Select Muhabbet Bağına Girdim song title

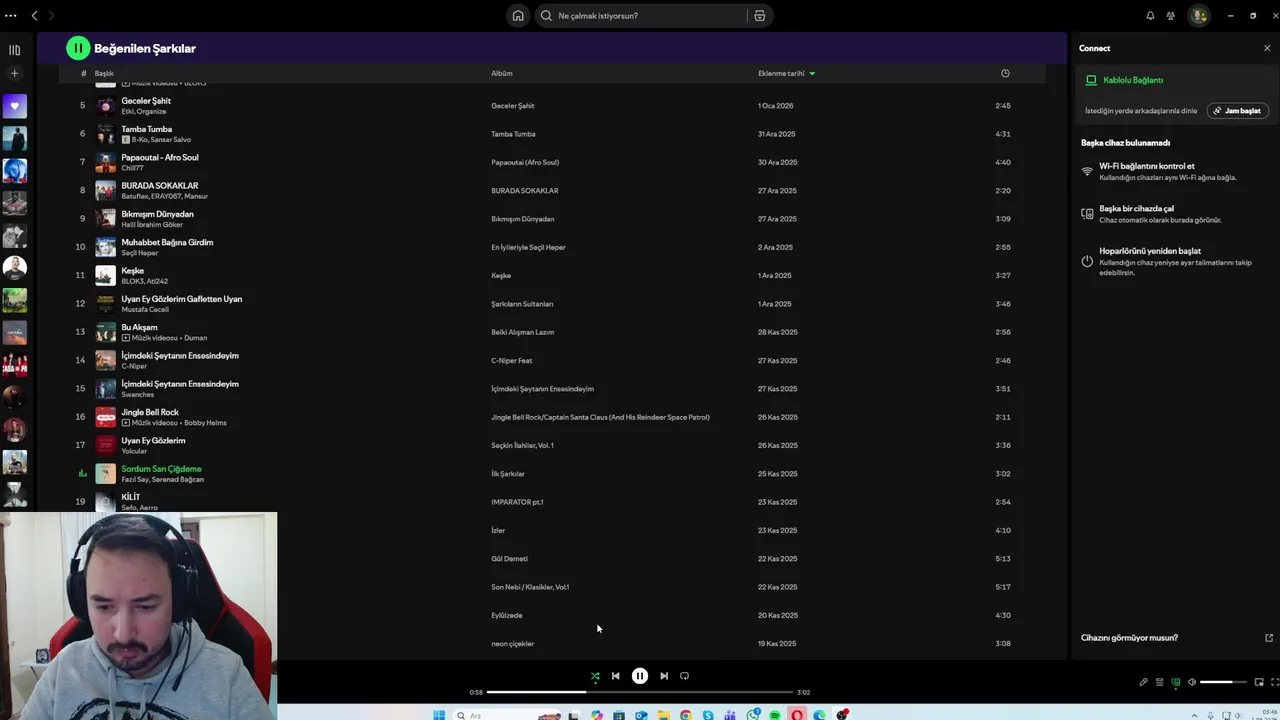(x=167, y=242)
